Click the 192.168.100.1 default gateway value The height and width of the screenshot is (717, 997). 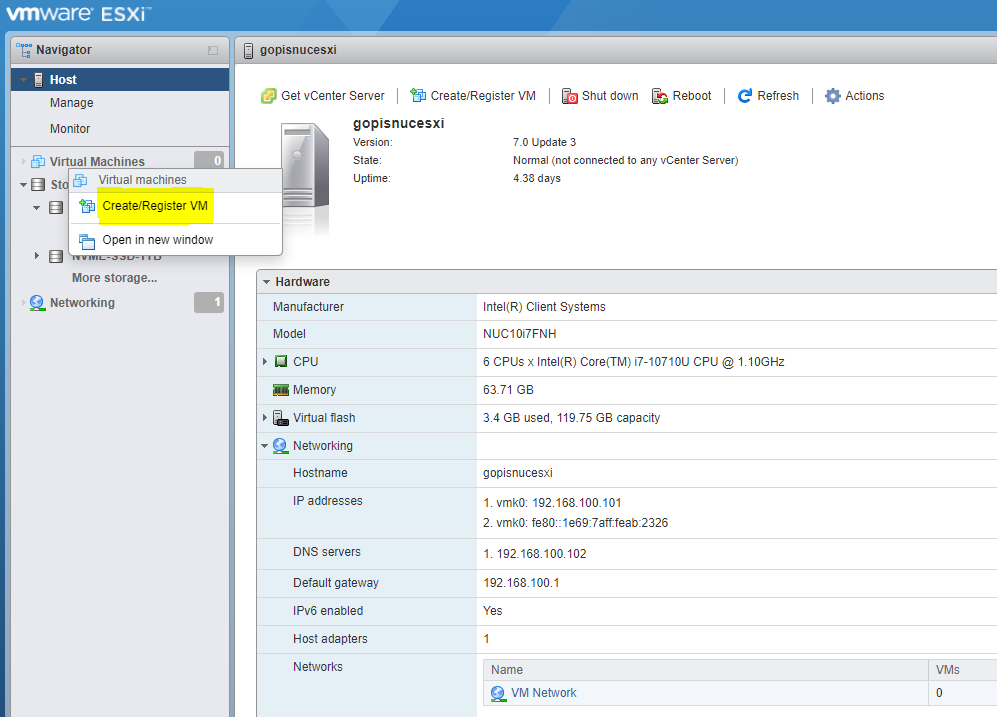tap(521, 583)
